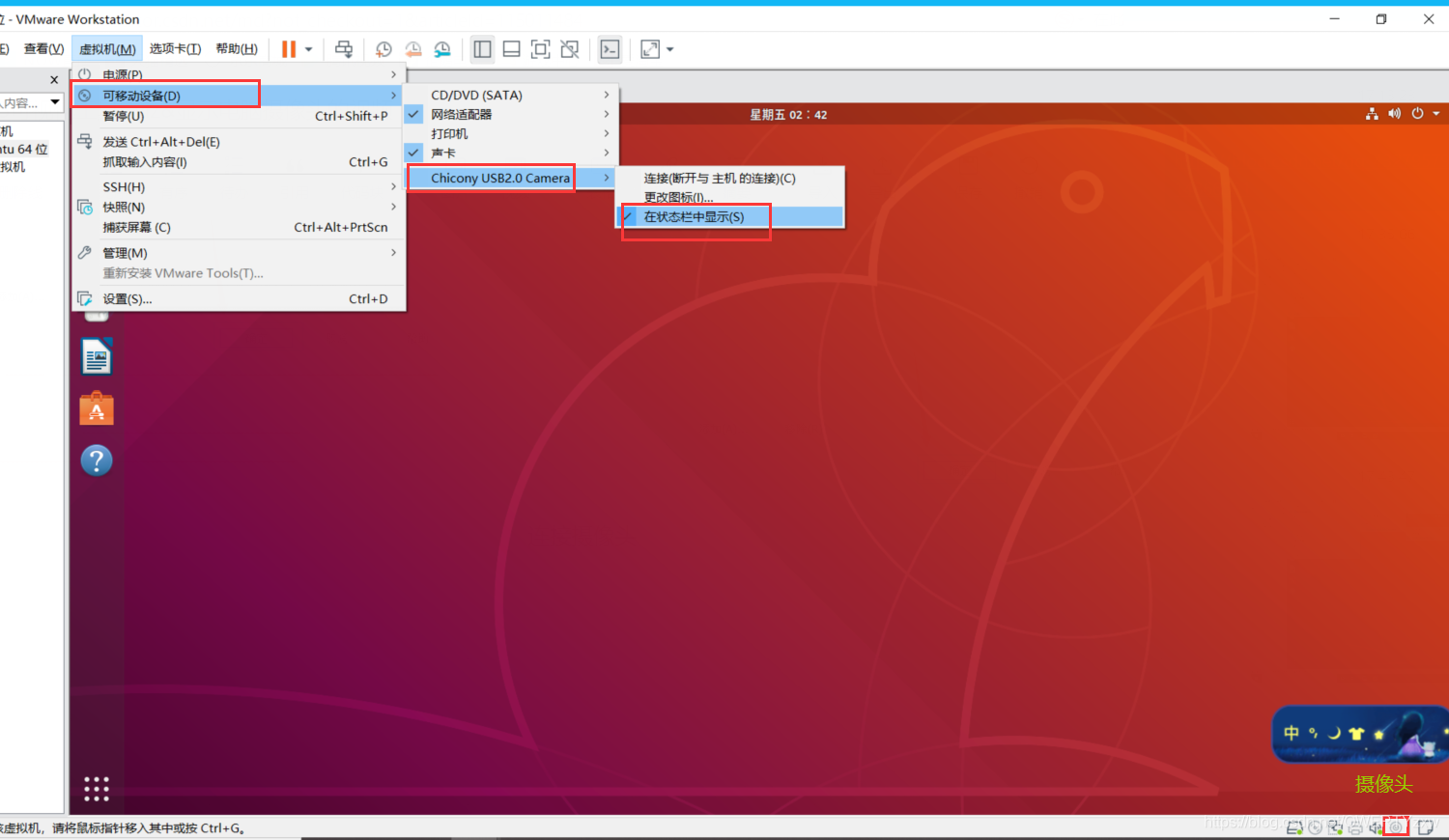This screenshot has width=1449, height=840.
Task: Open the Ubuntu system menu dropdown arrow
Action: click(x=1436, y=114)
